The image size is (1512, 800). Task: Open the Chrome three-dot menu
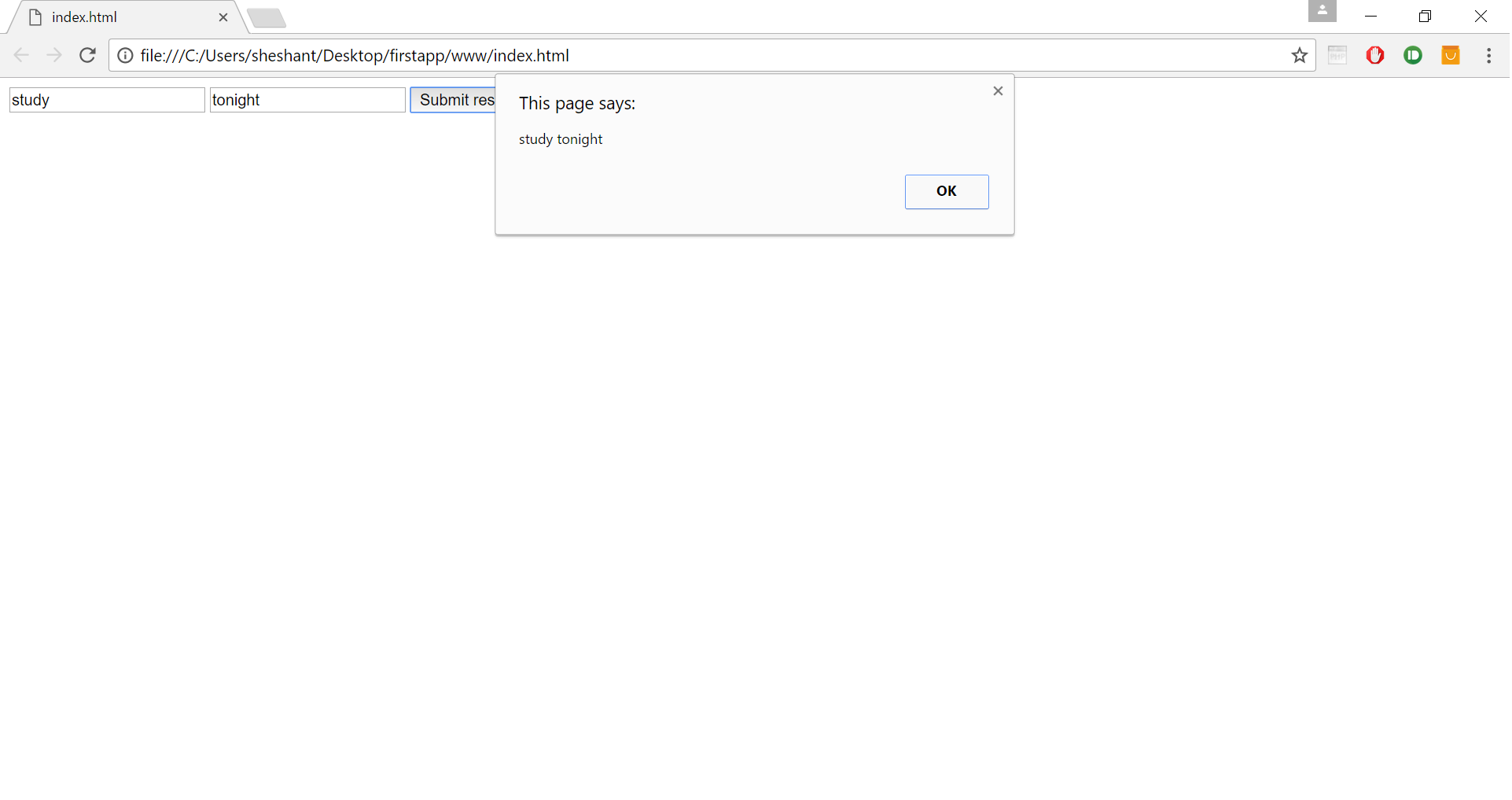[x=1488, y=55]
